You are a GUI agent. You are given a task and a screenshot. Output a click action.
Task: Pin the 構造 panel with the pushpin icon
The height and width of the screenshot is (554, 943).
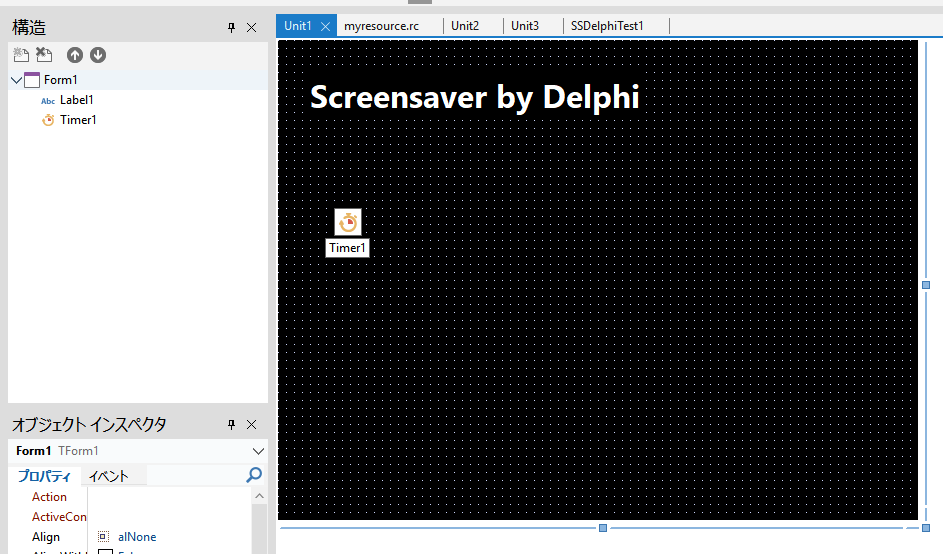tap(232, 28)
